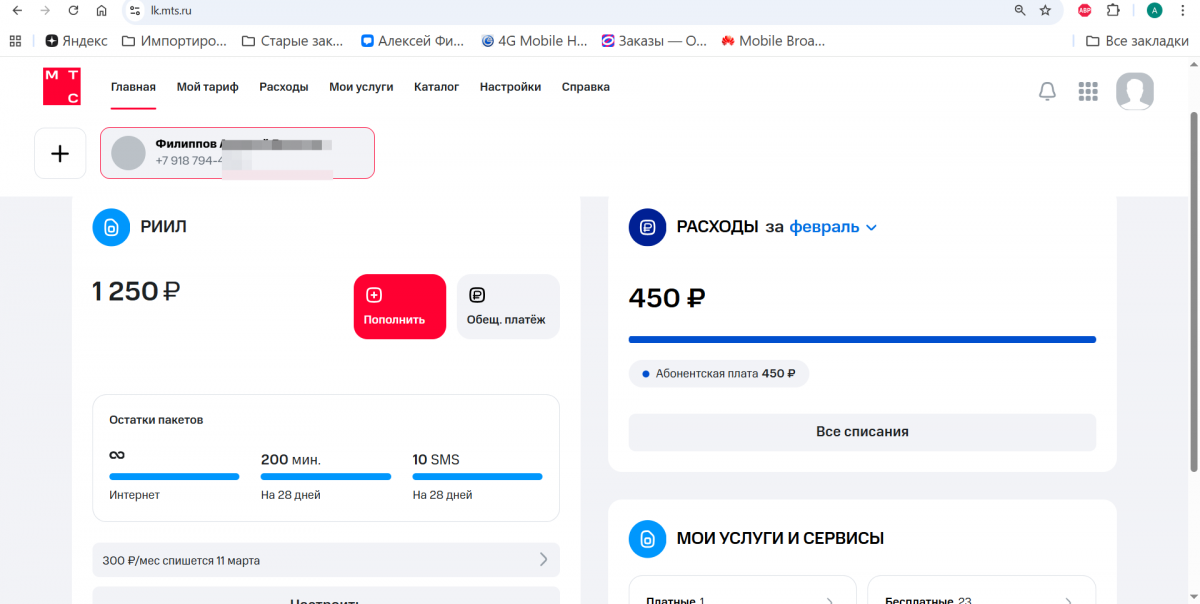Open the user profile avatar
The width and height of the screenshot is (1200, 604).
[1134, 92]
